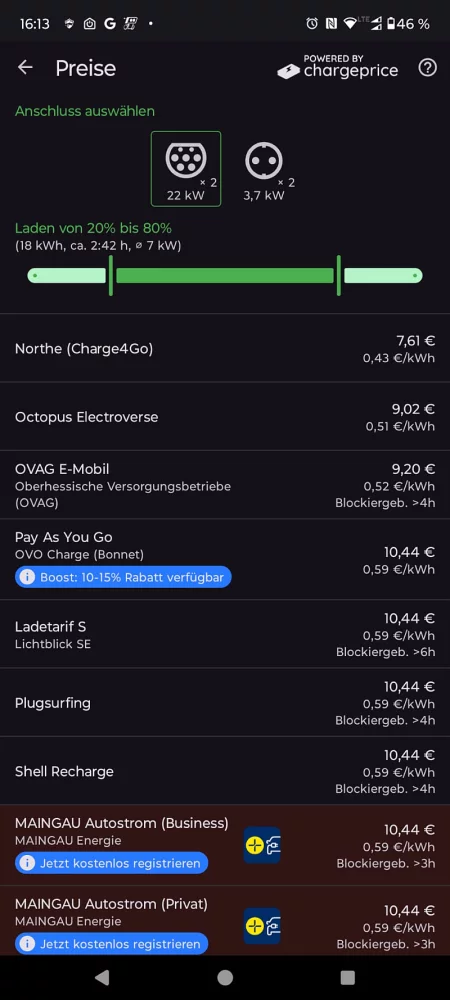
Task: Open the Northe (Charge4Go) tariff entry
Action: click(225, 348)
